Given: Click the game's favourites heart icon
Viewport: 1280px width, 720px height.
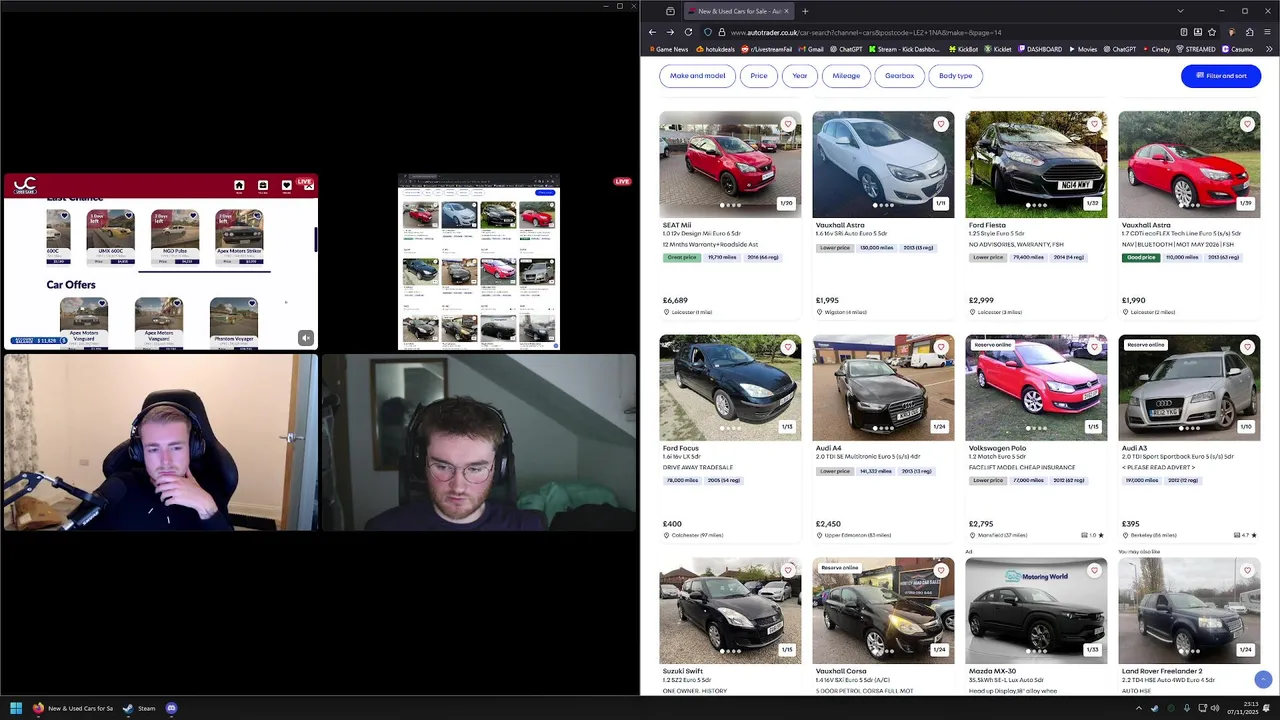Looking at the screenshot, I should click(286, 186).
